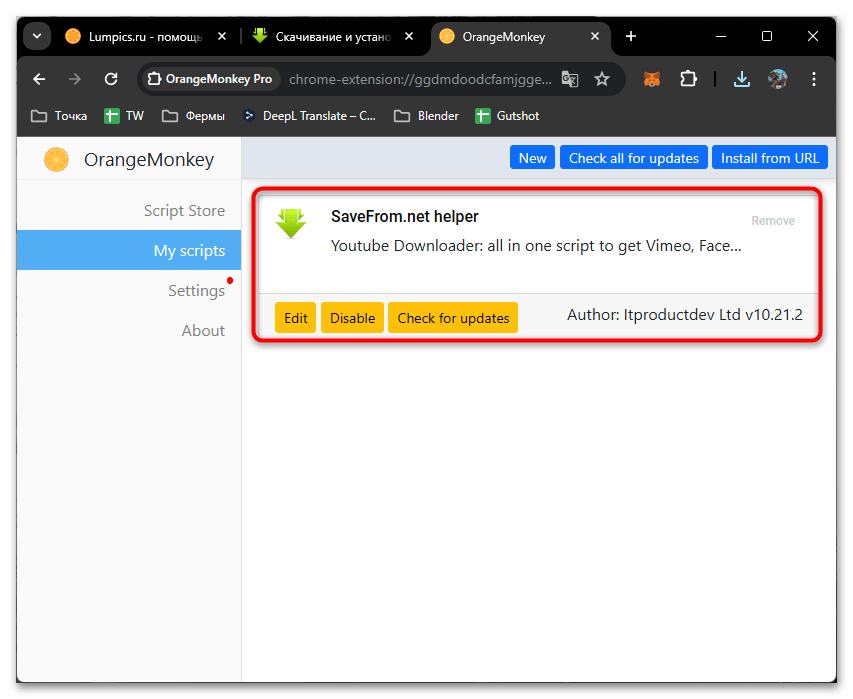Click Install from URL button
The height and width of the screenshot is (699, 853).
pyautogui.click(x=769, y=158)
